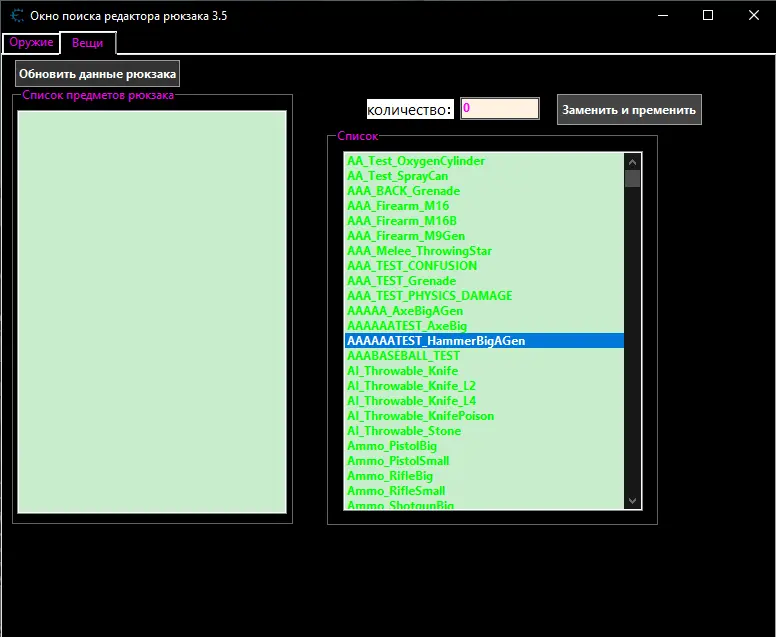Select AI_Throwable_KnifePoison from list

420,416
